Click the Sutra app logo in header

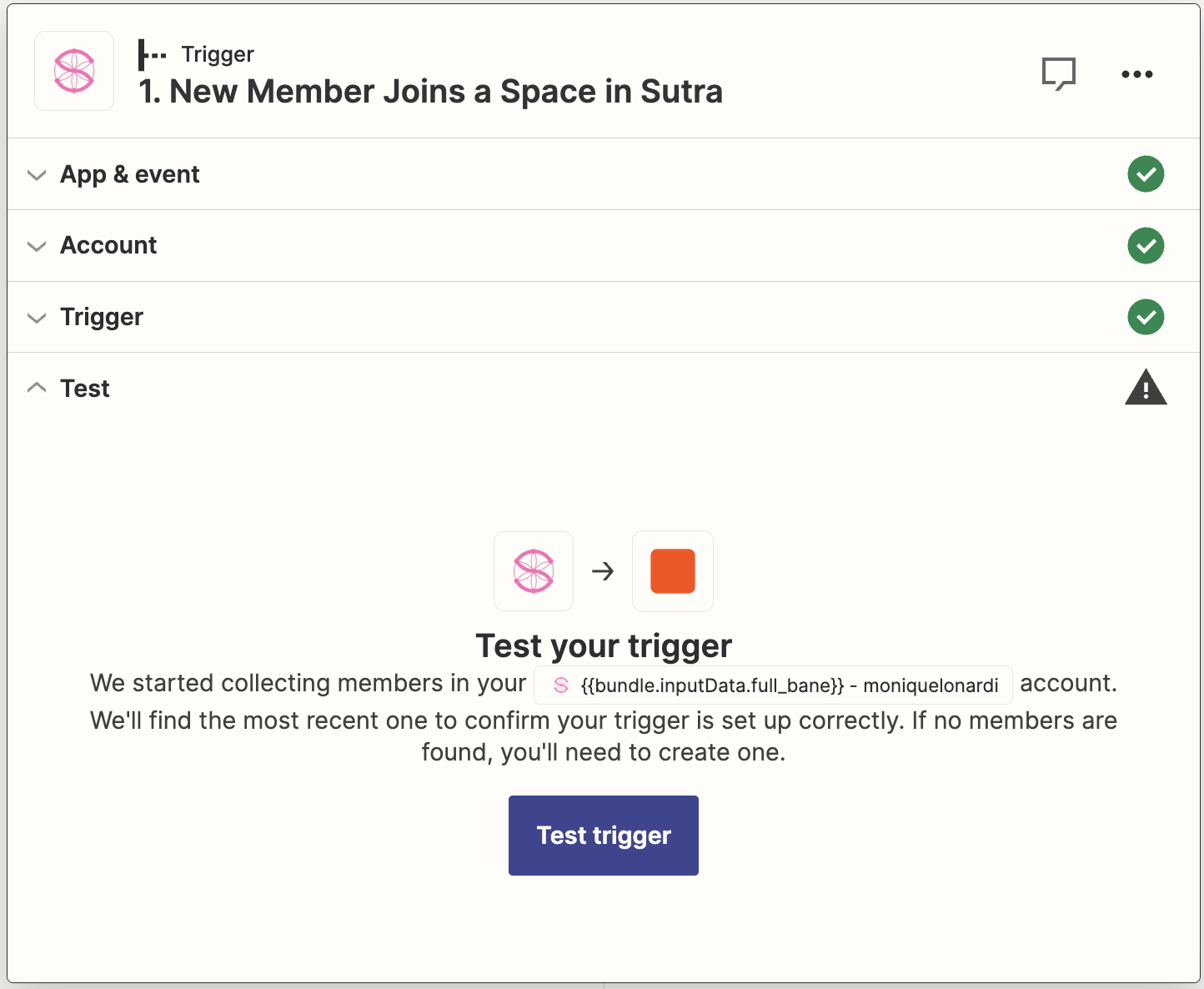(x=74, y=71)
